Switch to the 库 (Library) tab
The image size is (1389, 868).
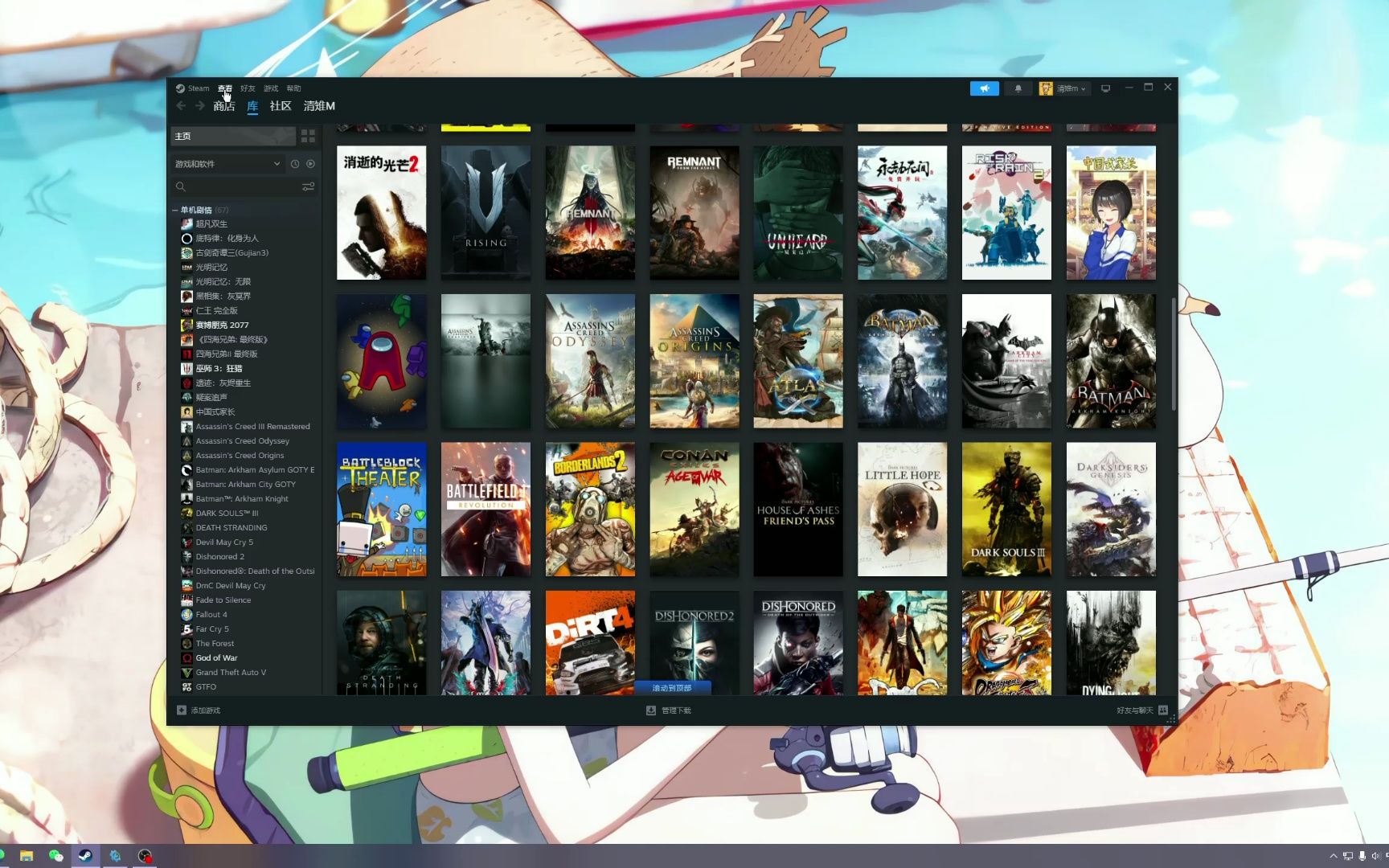(x=252, y=106)
